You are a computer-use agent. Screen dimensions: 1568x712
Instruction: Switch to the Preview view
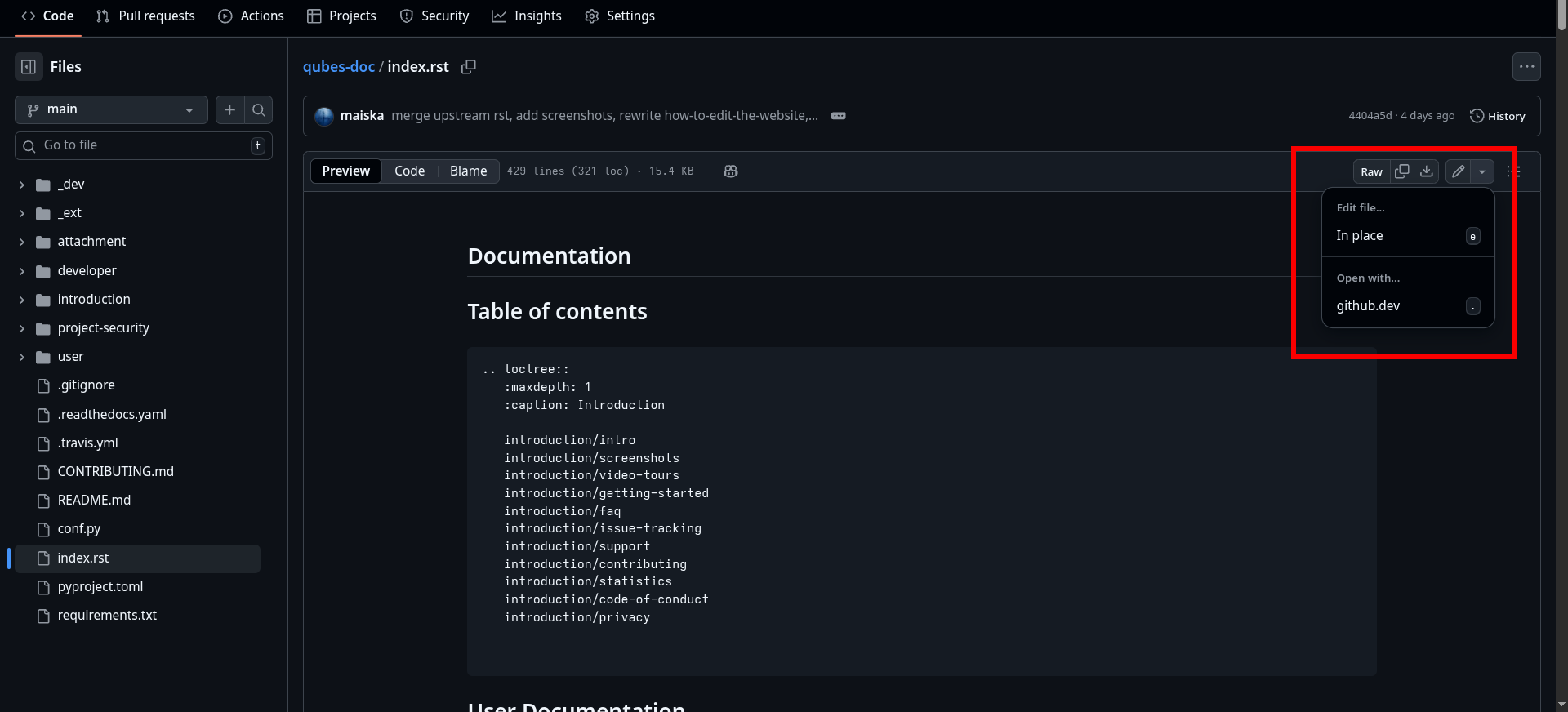[345, 171]
